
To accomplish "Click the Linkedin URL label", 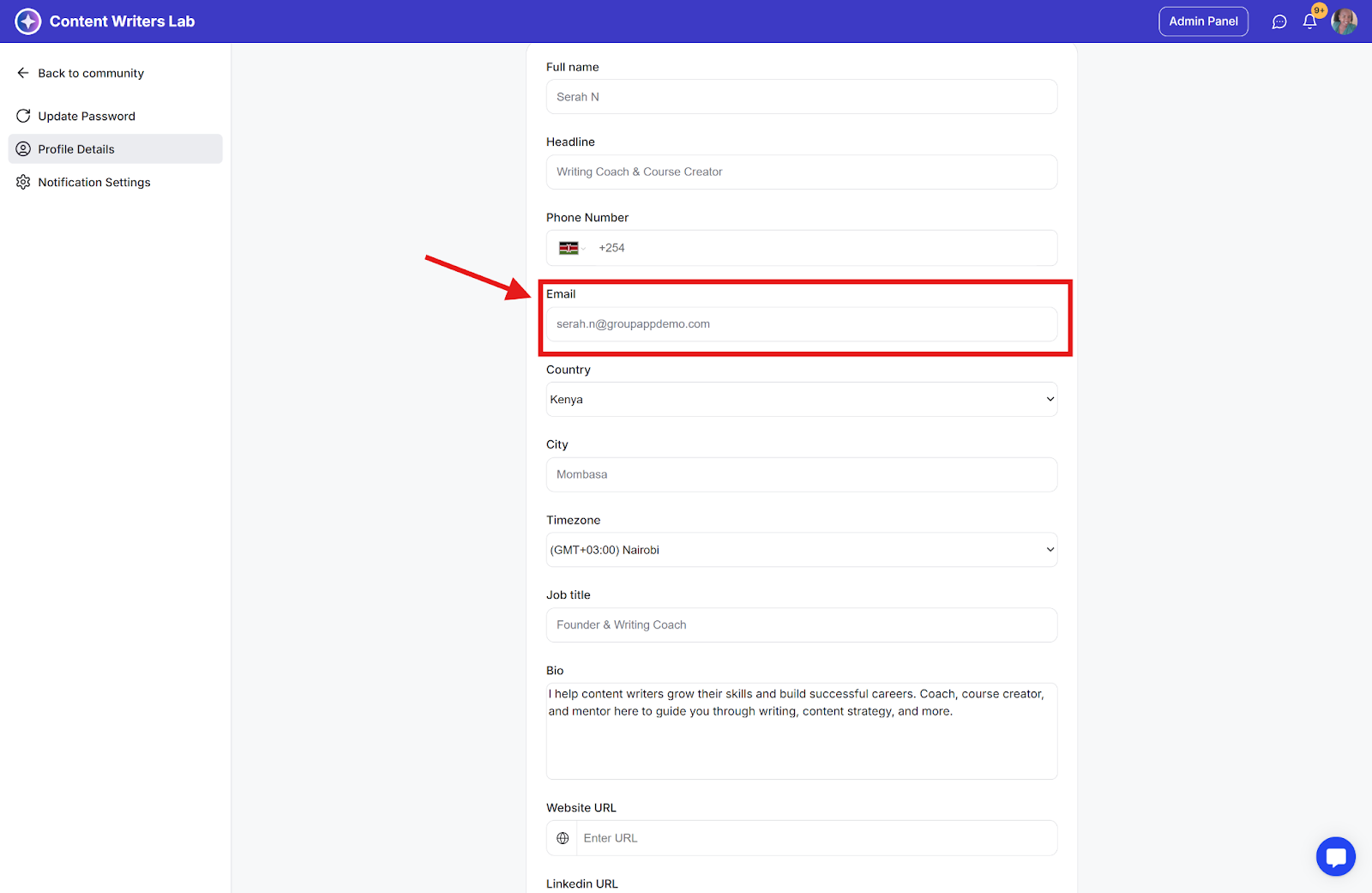I will tap(582, 884).
